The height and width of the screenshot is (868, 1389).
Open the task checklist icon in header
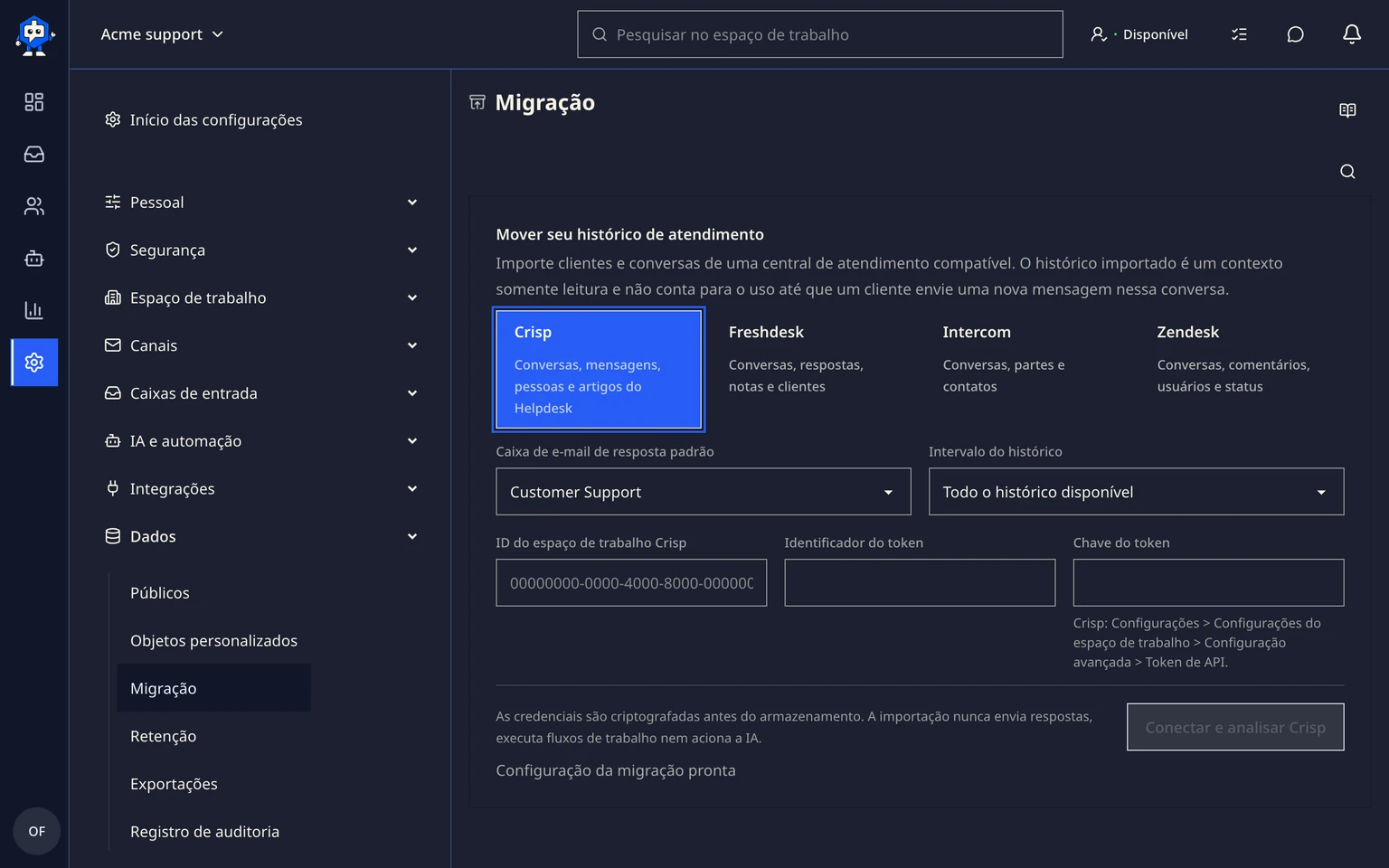[1239, 34]
